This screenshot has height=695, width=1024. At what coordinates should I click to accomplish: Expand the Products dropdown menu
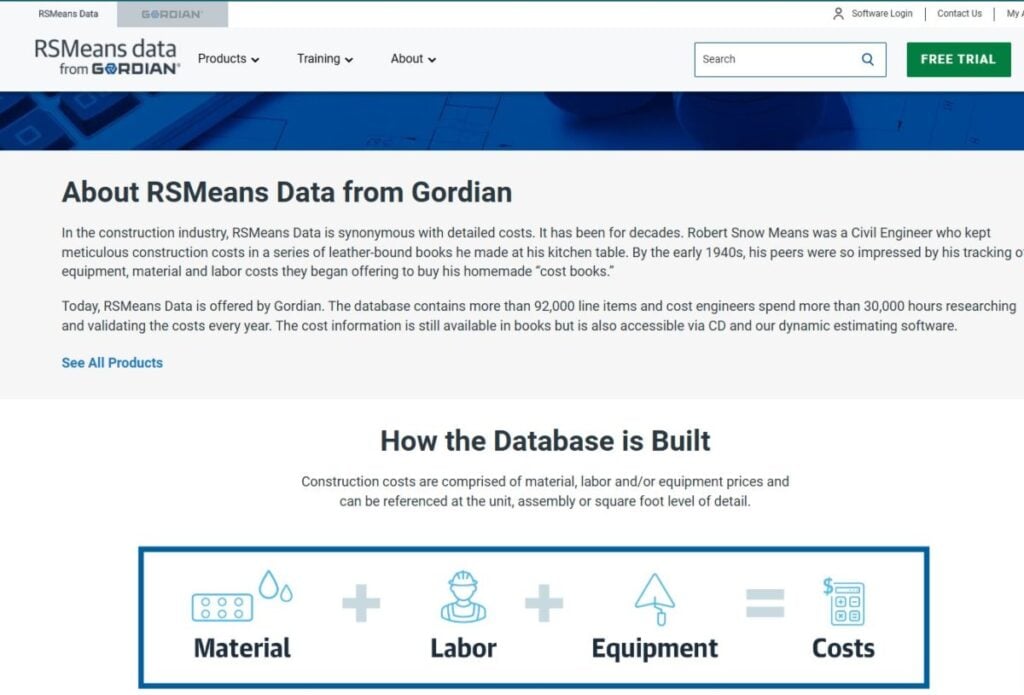point(229,59)
